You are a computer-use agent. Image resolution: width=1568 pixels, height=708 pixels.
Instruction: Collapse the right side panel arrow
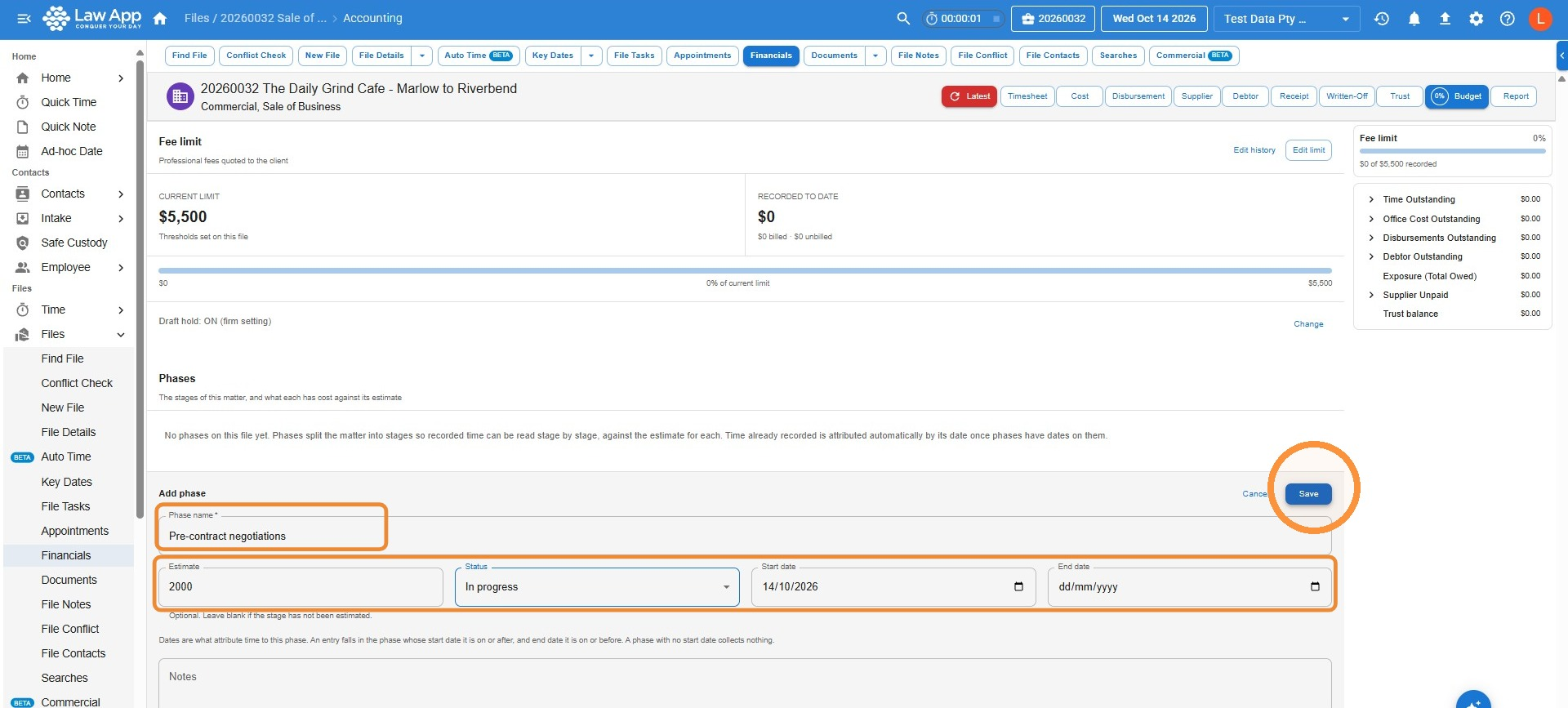1561,56
